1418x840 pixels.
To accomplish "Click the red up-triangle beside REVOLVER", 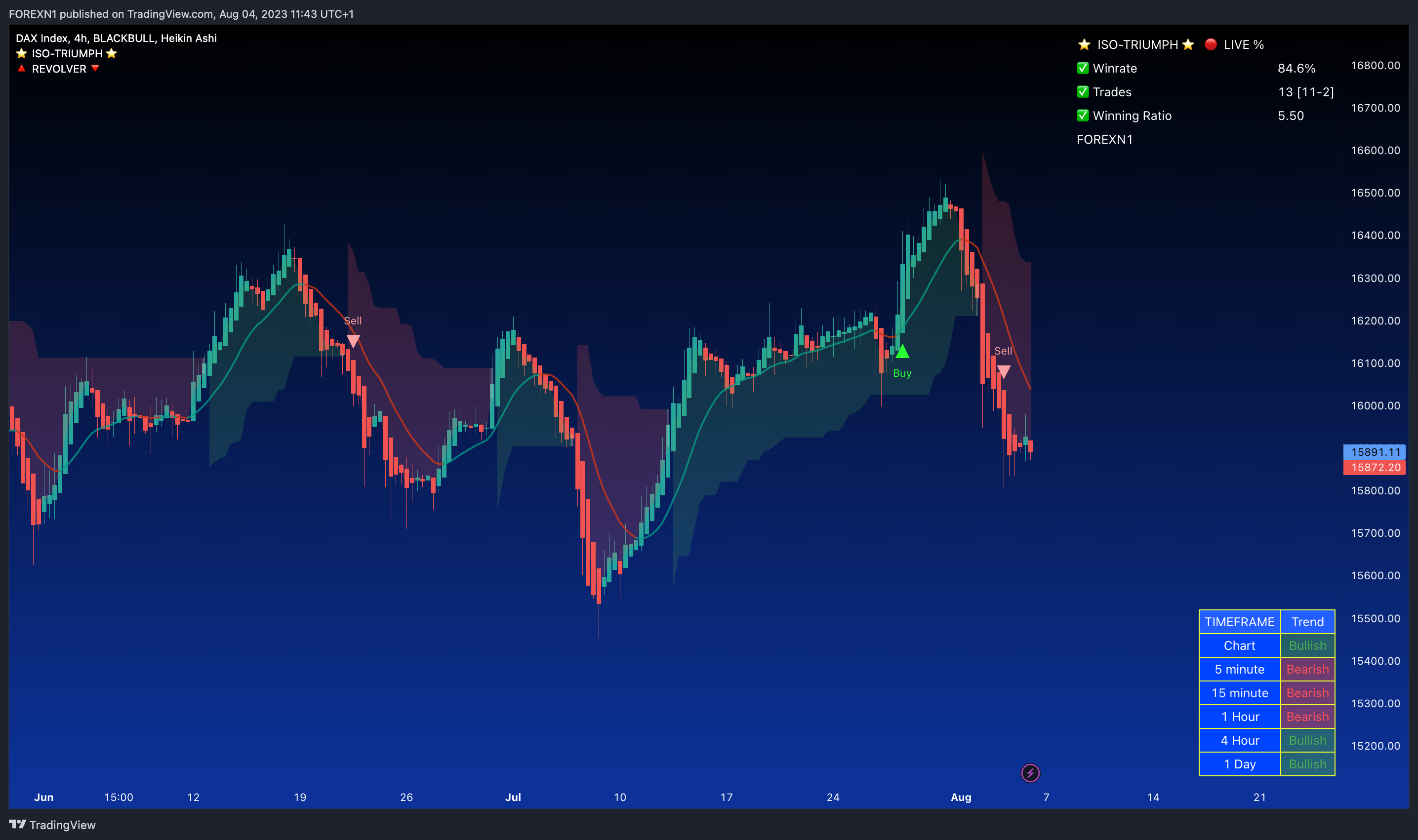I will point(22,69).
